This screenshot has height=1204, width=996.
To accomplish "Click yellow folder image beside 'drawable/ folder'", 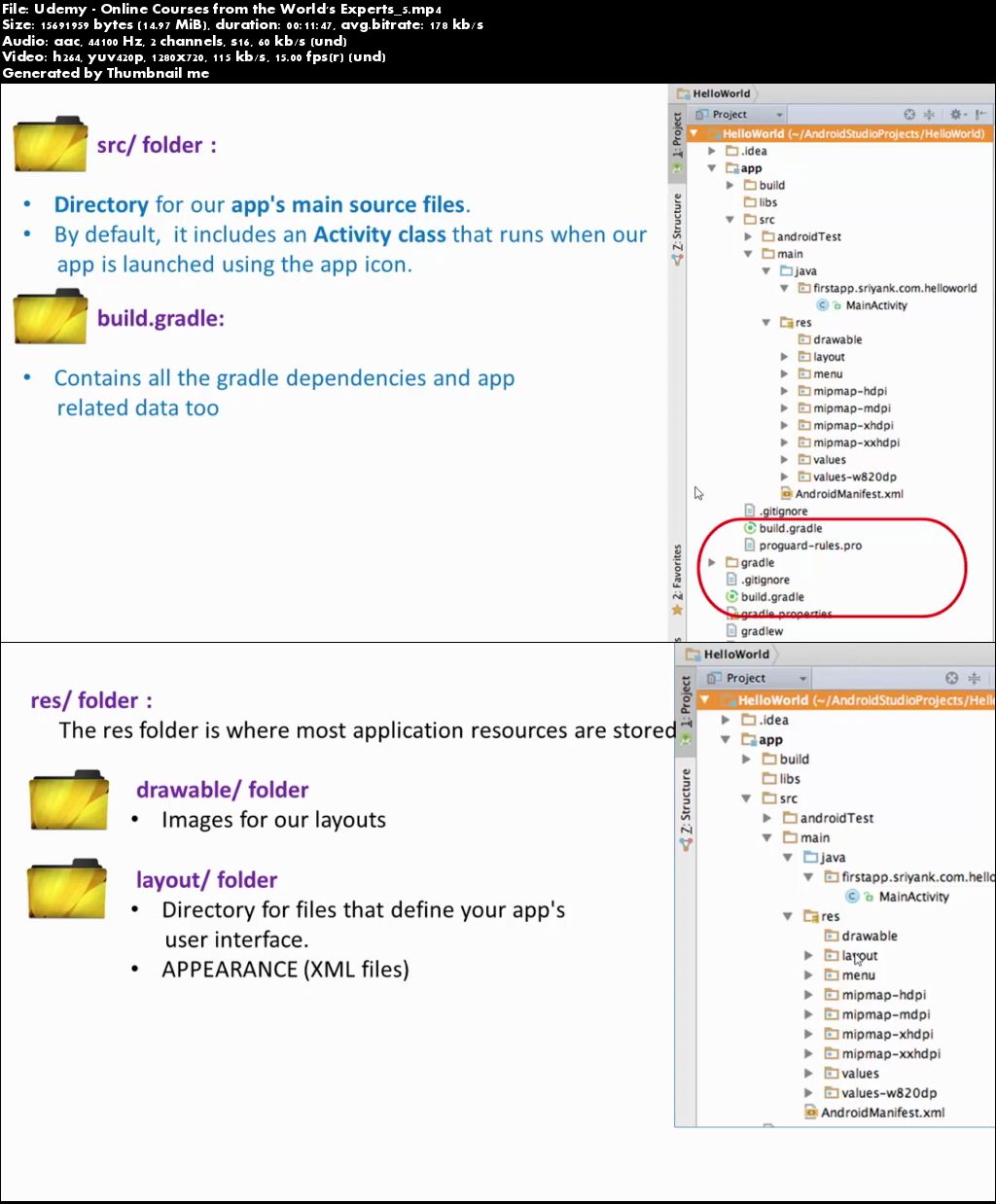I will point(67,800).
